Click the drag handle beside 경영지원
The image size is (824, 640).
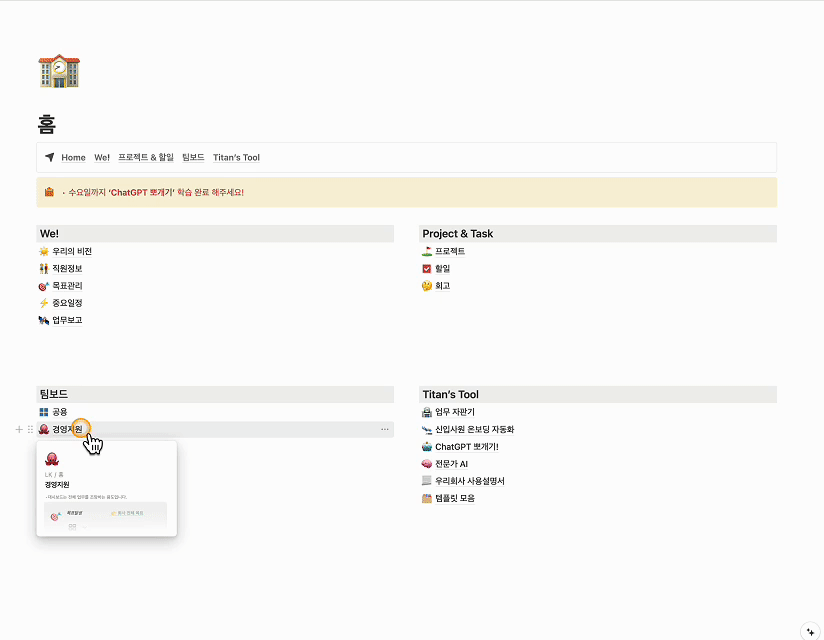coord(30,429)
